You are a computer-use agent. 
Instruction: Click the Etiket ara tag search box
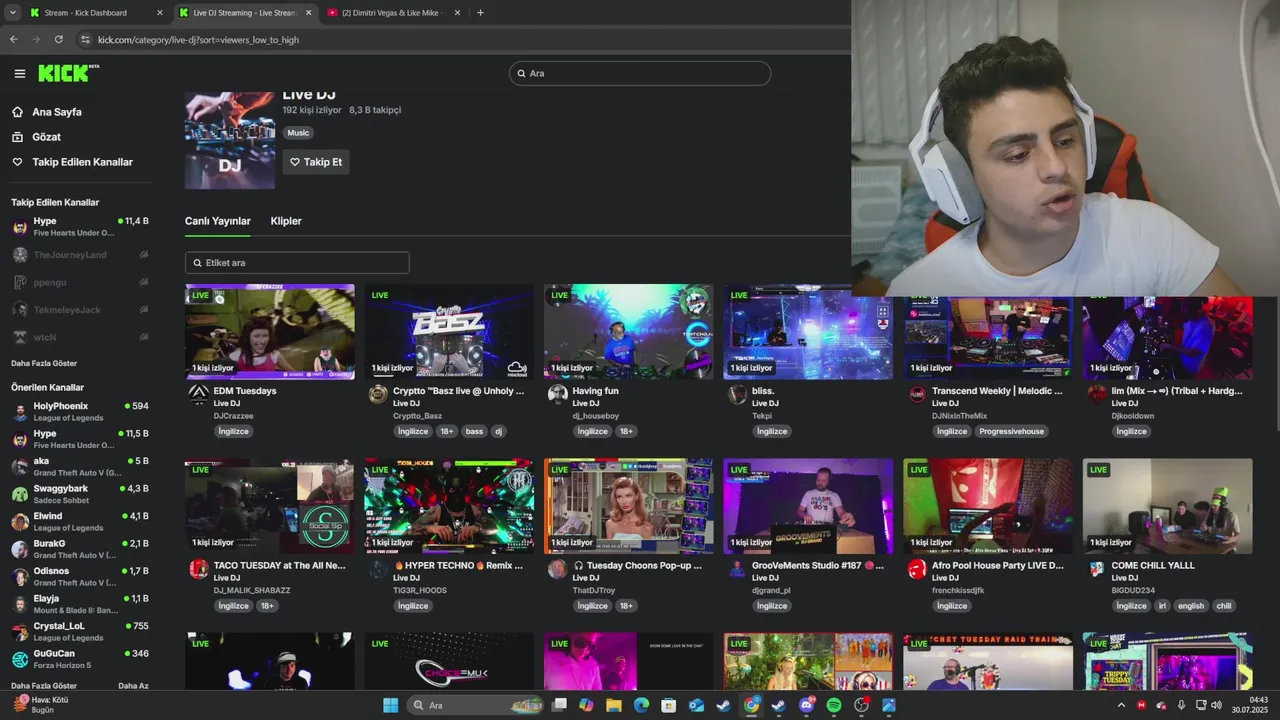pyautogui.click(x=297, y=263)
